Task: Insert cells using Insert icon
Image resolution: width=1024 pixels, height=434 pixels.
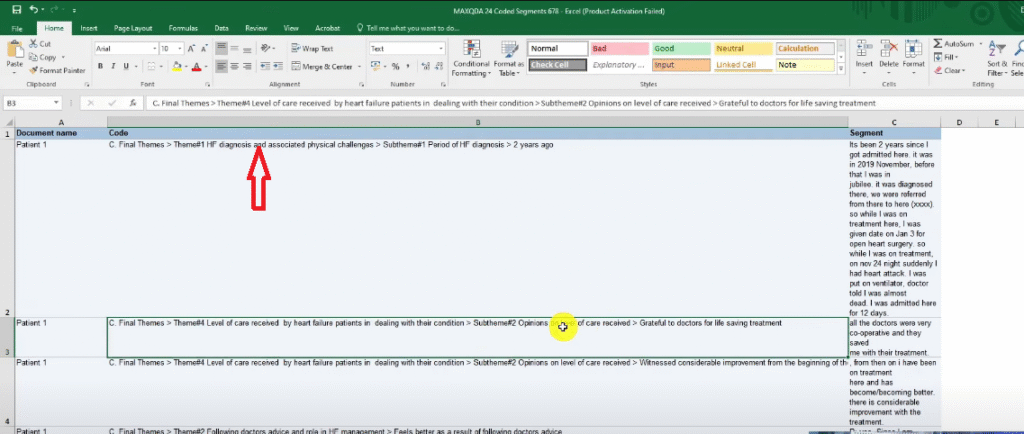Action: pos(864,54)
